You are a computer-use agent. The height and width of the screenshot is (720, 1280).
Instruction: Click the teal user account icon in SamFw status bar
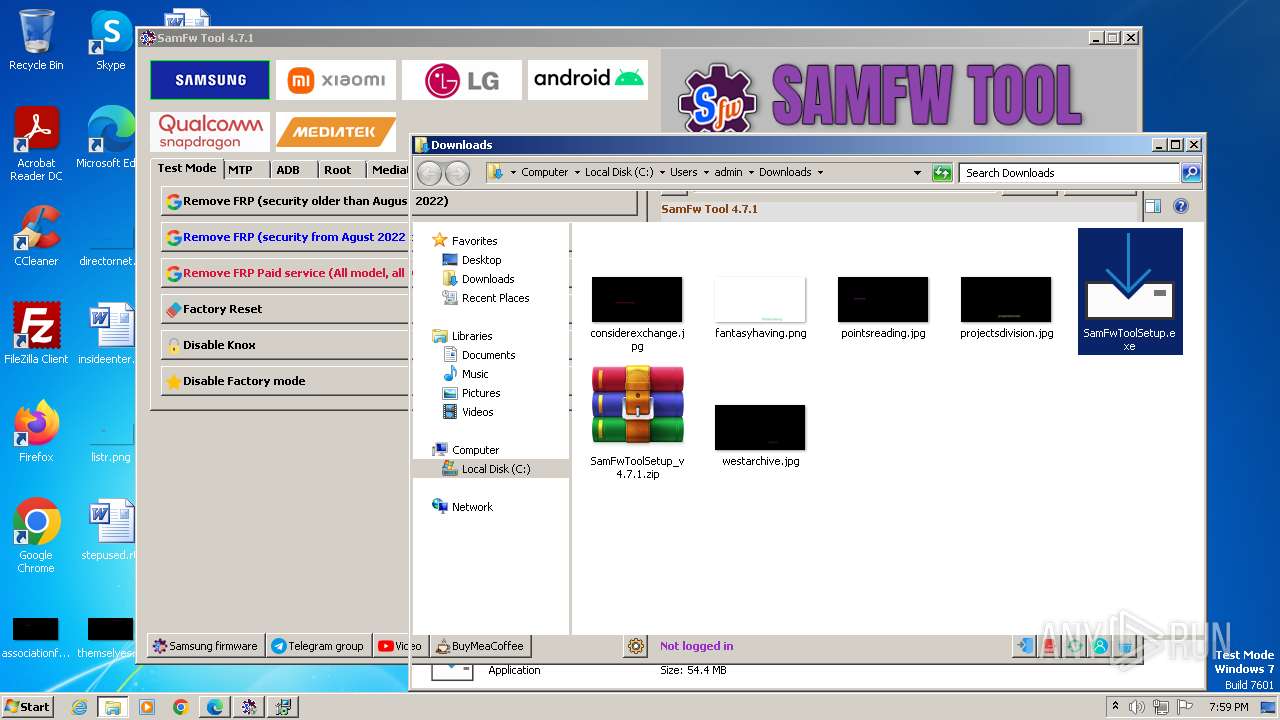click(x=1100, y=646)
